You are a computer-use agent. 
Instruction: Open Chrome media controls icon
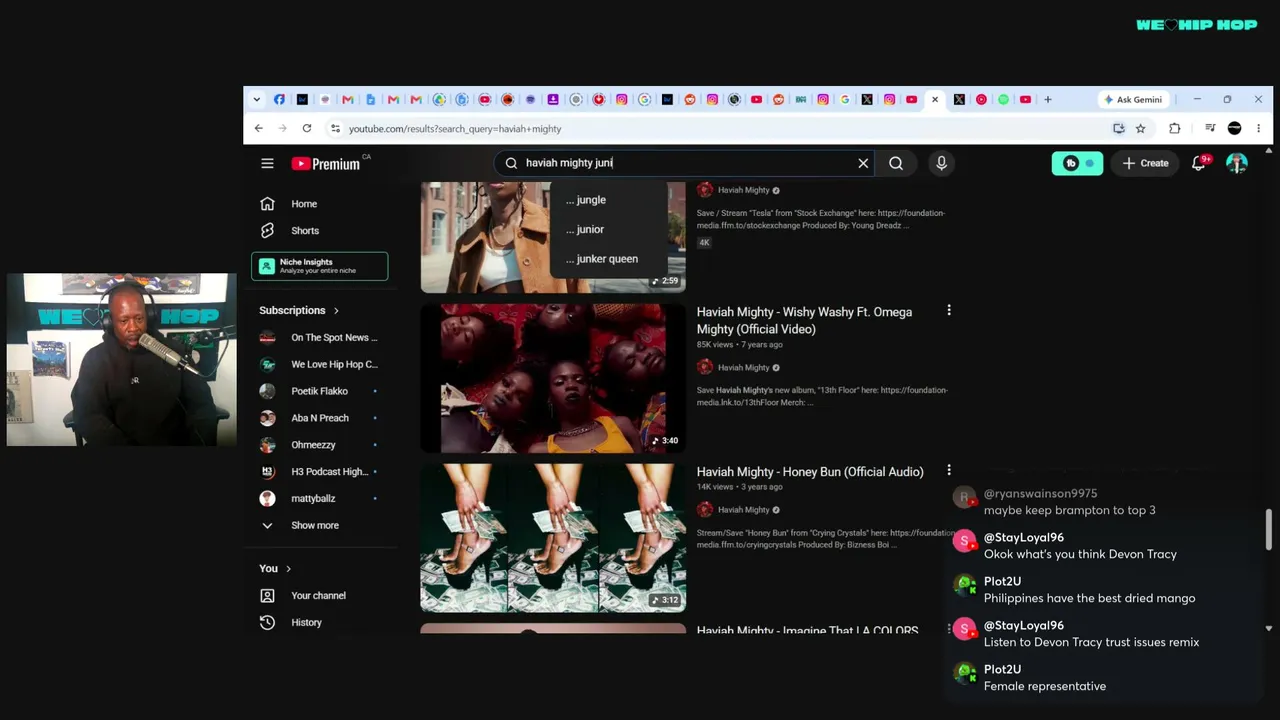pos(1210,128)
